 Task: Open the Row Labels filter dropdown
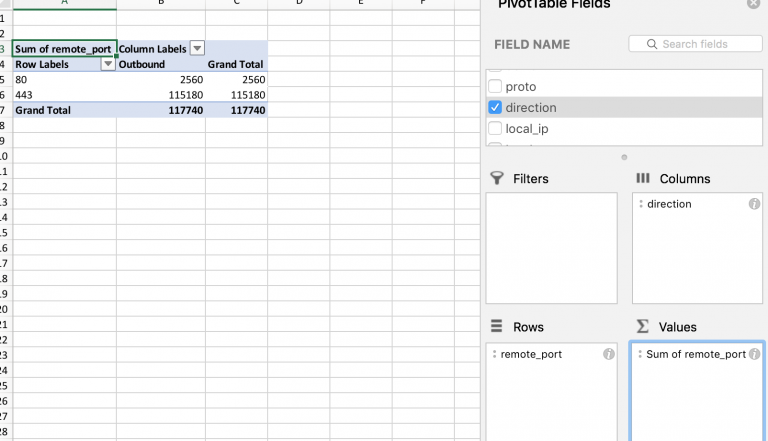pyautogui.click(x=107, y=64)
